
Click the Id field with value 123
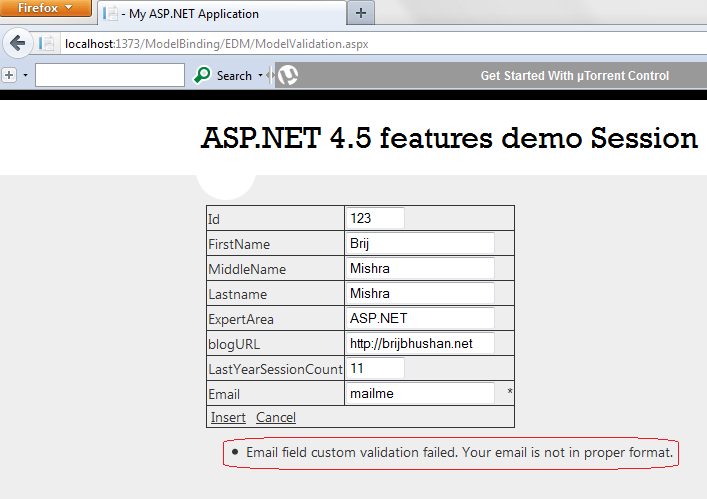point(374,218)
